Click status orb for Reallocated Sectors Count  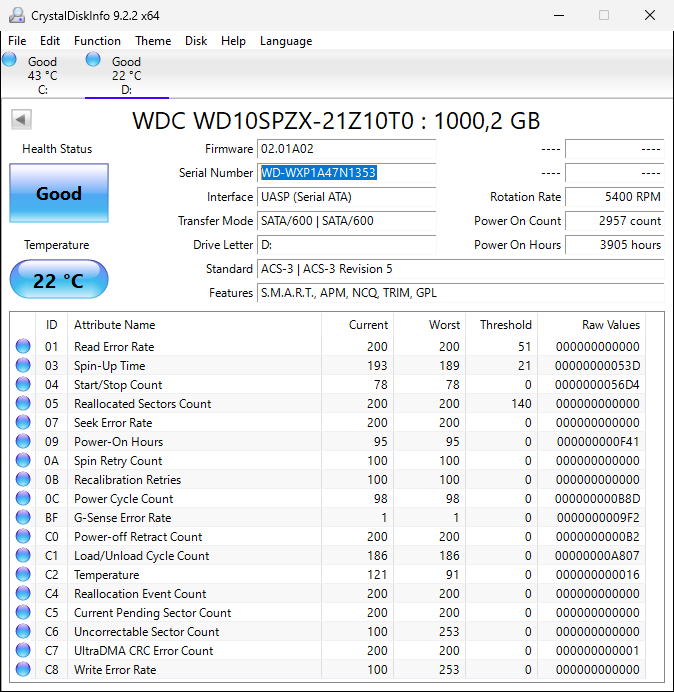pyautogui.click(x=23, y=403)
